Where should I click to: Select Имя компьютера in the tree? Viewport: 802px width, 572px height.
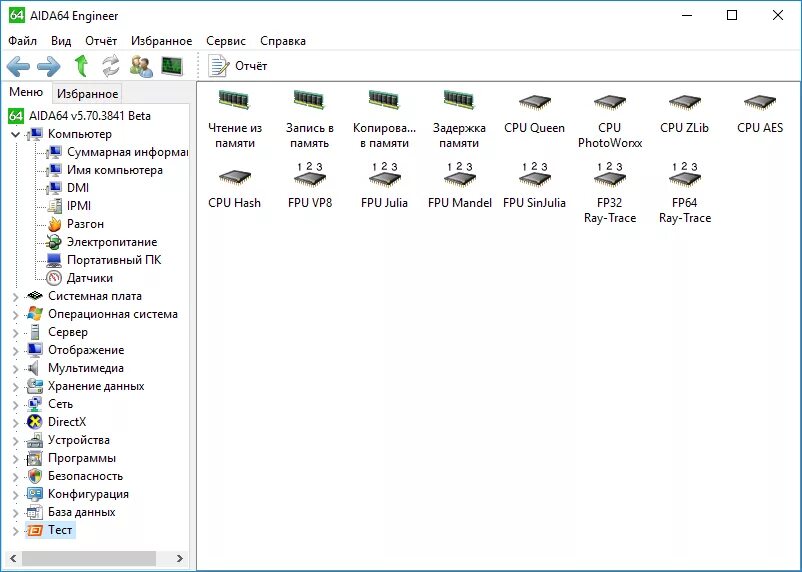tap(105, 170)
